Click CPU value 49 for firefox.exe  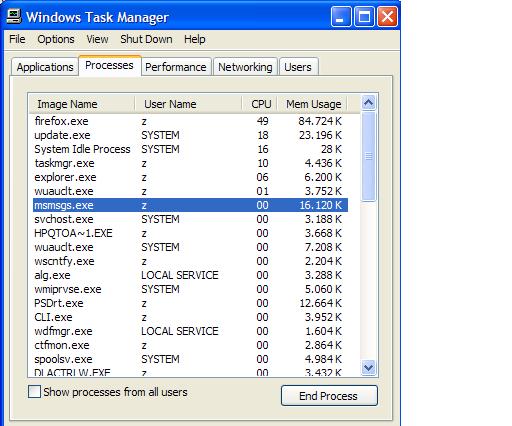(263, 121)
